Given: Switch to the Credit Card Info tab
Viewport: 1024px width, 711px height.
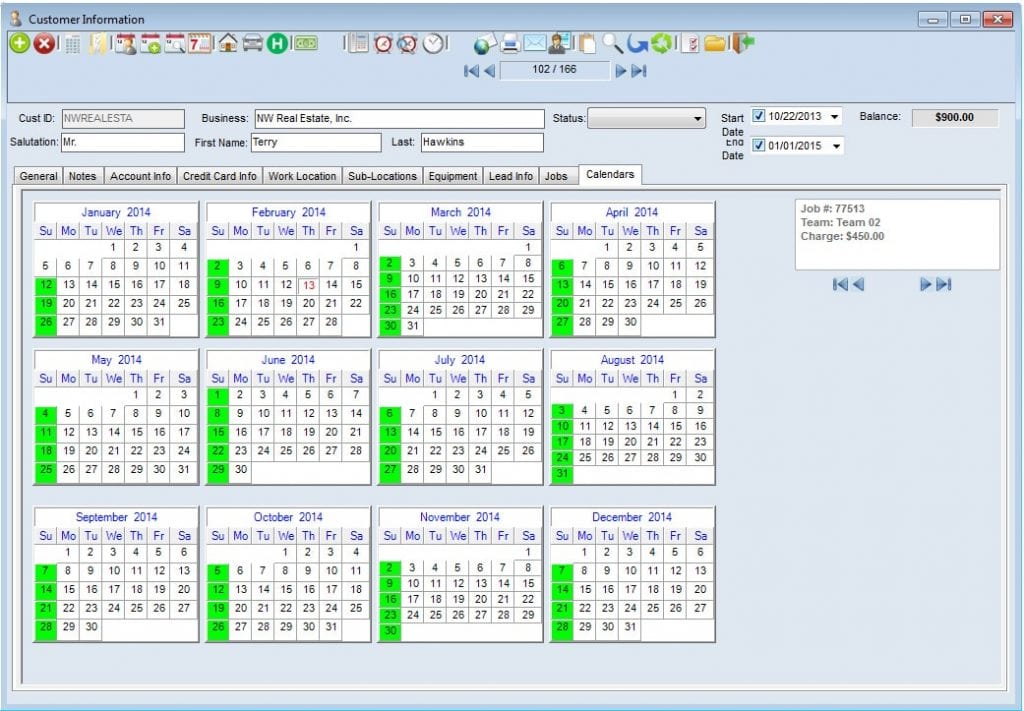Looking at the screenshot, I should (218, 175).
